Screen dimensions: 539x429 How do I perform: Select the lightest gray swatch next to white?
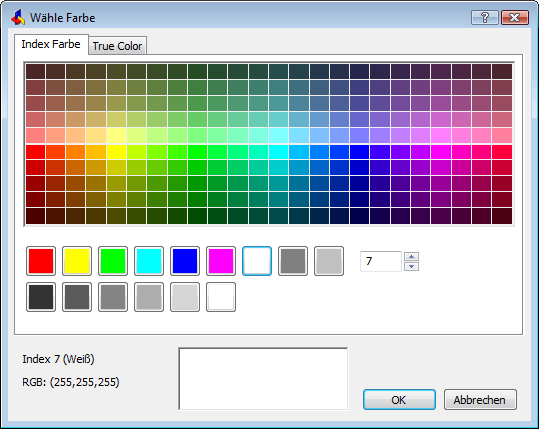coord(185,297)
